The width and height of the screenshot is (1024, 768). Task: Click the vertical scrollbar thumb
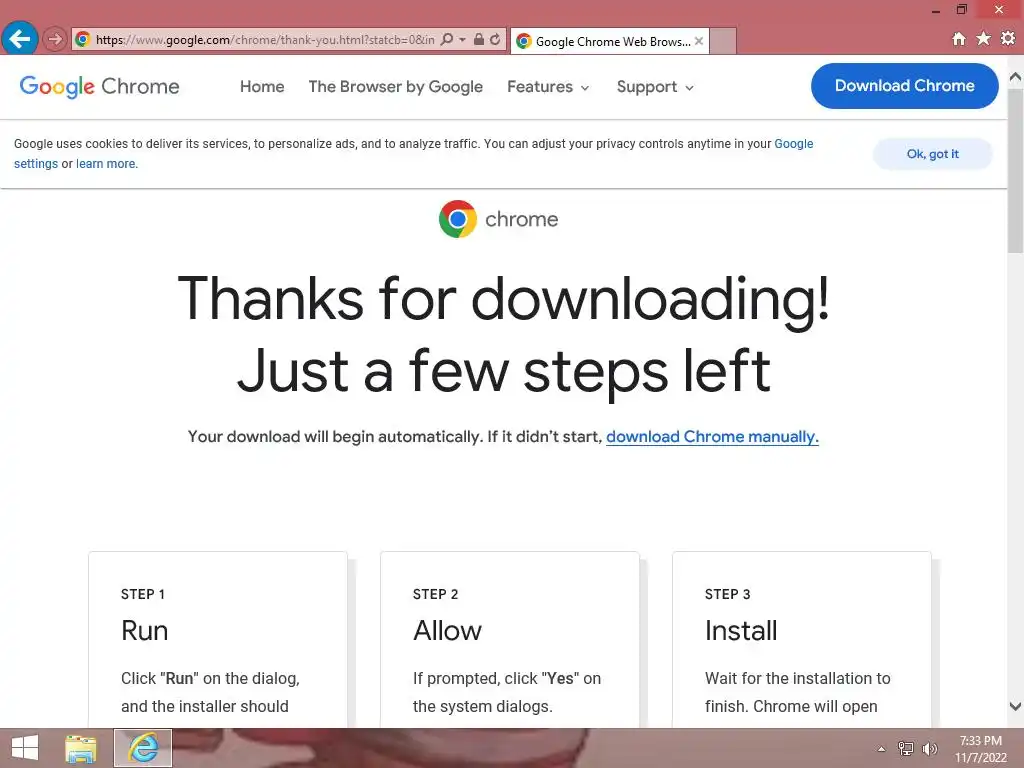[1016, 170]
